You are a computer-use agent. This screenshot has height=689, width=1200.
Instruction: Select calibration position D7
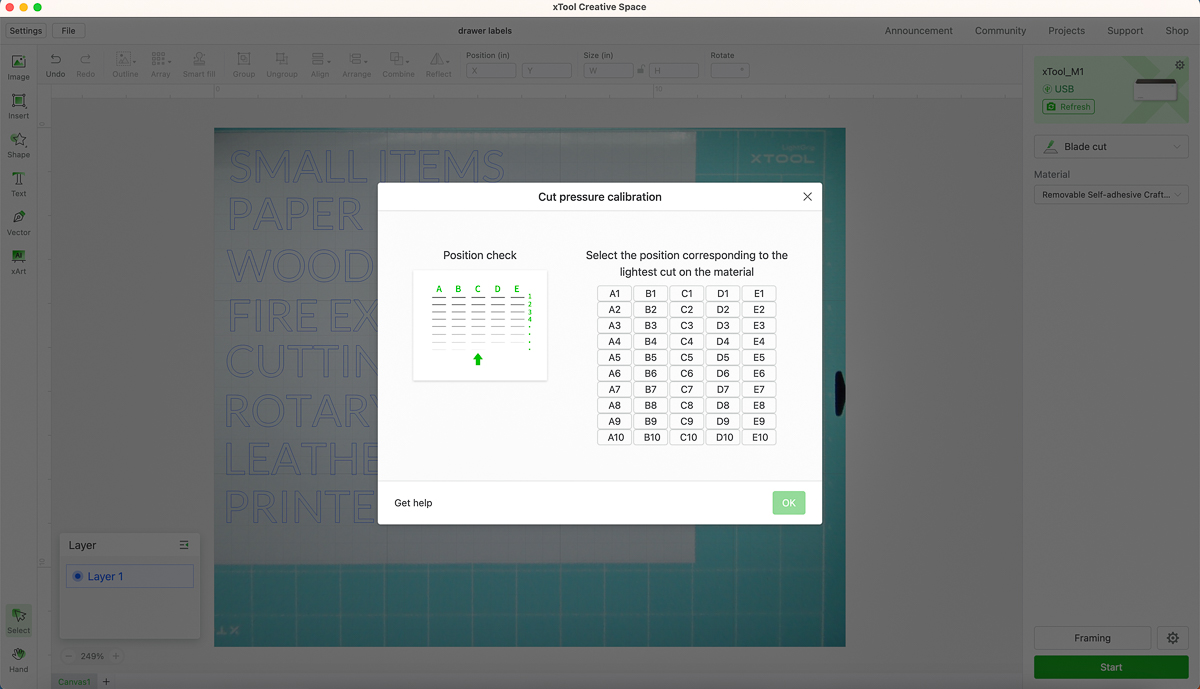click(x=723, y=390)
